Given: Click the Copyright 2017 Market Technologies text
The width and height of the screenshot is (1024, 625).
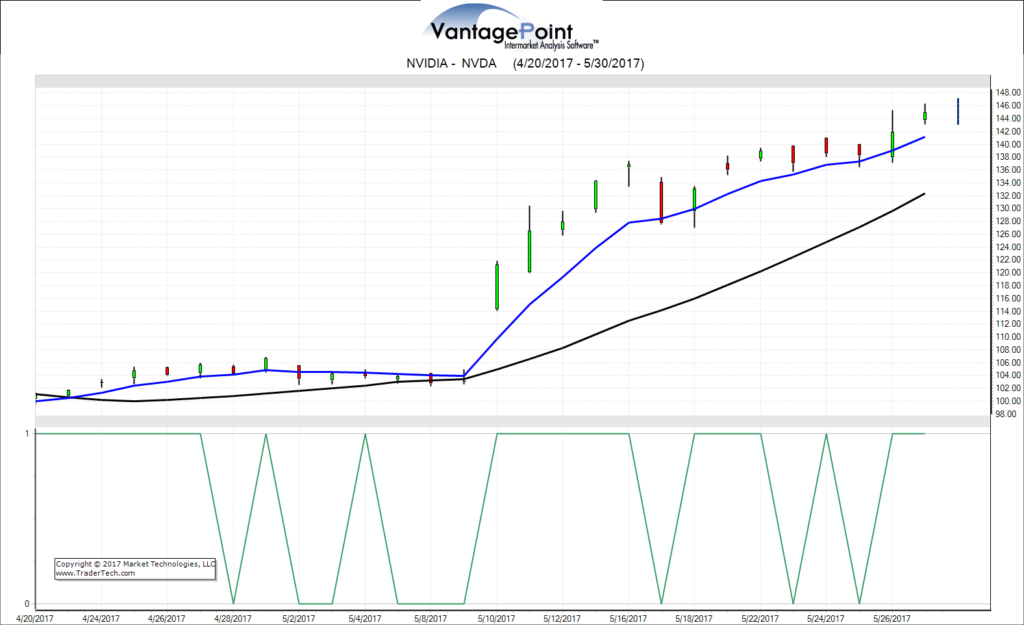Looking at the screenshot, I should 135,564.
